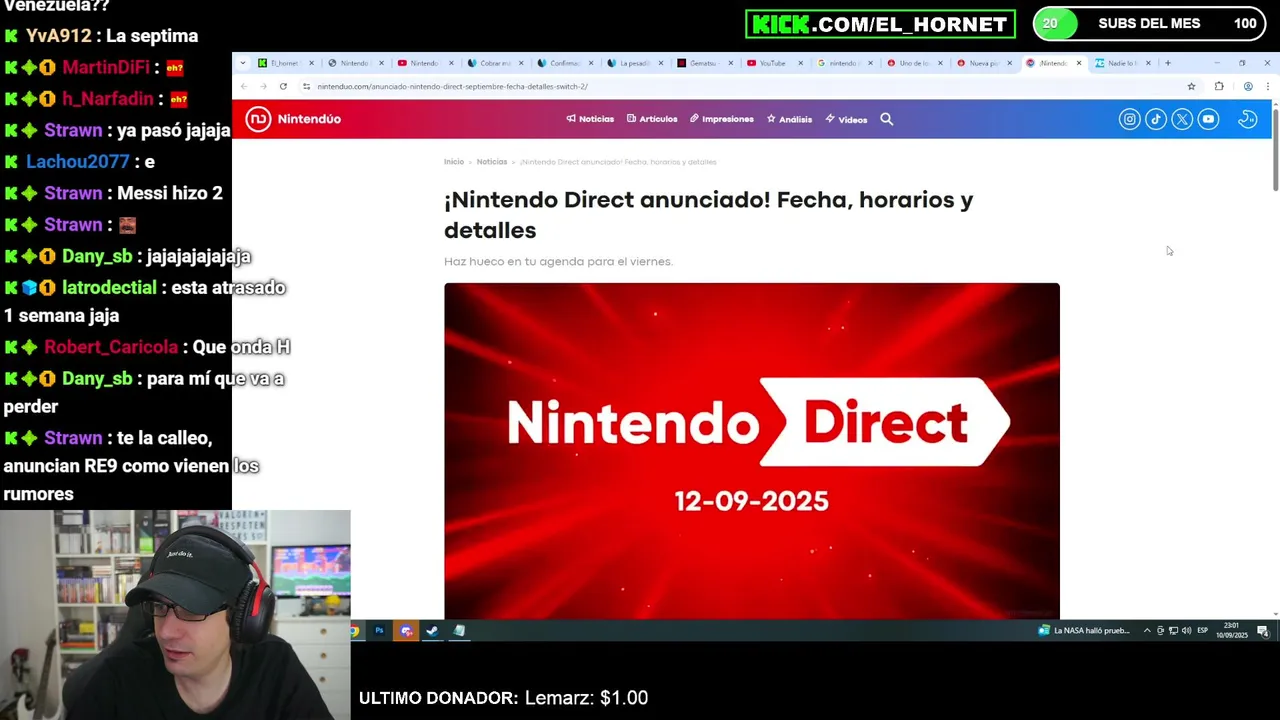Viewport: 1280px width, 720px height.
Task: Bookmark this page with the star icon
Action: (1191, 87)
